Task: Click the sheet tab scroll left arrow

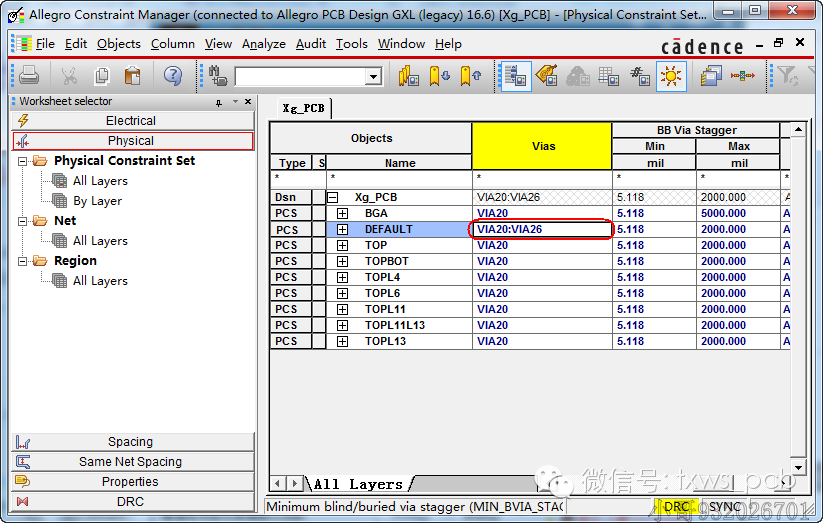Action: coord(278,483)
